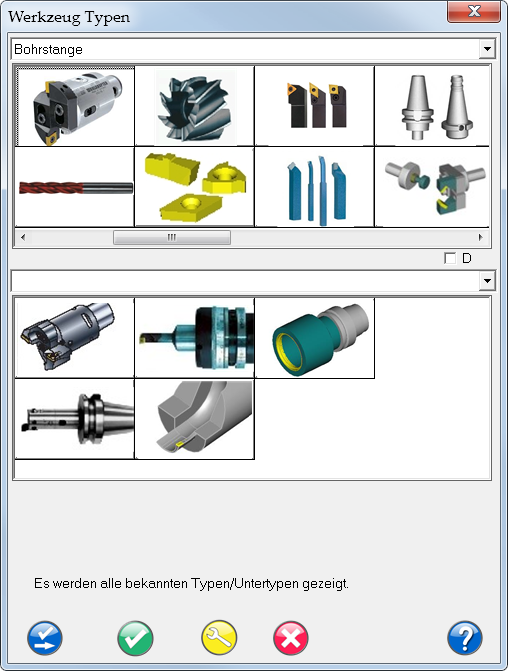
Task: Open settings via yellow wrench button
Action: (219, 638)
